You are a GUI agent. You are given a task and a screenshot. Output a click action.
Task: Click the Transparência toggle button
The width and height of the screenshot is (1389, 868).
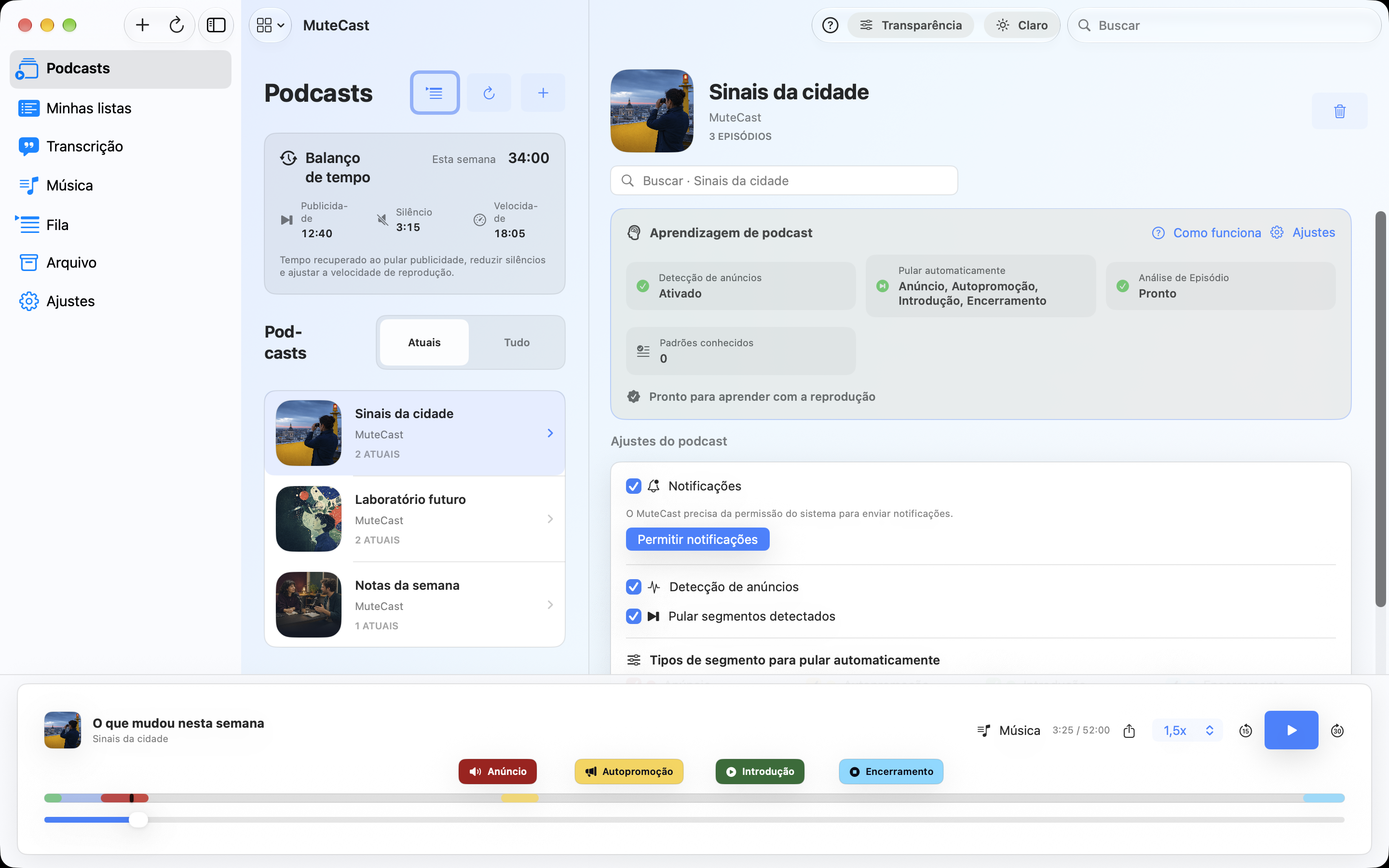911,25
